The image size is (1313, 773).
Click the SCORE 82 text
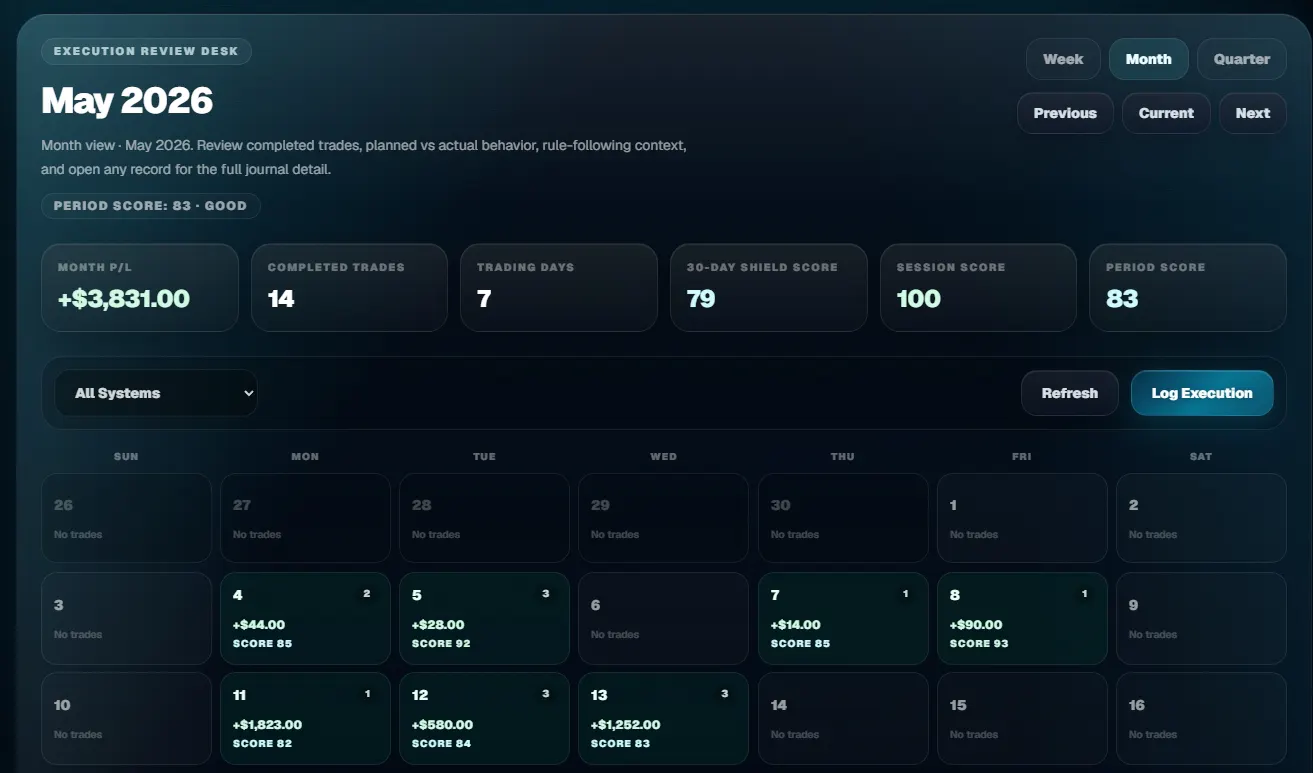[x=262, y=743]
